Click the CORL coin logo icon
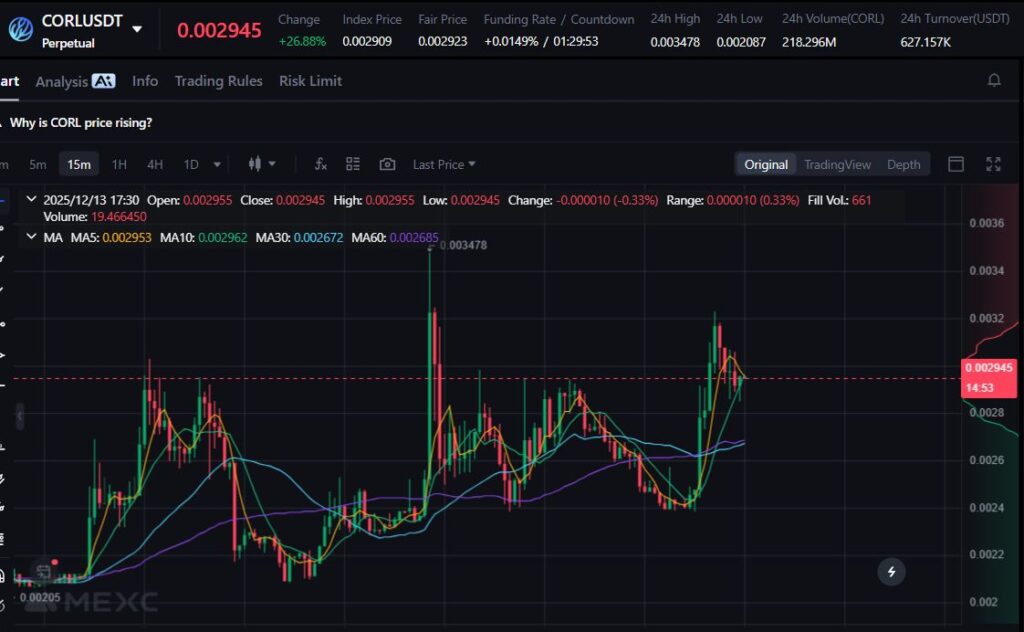 (x=20, y=29)
